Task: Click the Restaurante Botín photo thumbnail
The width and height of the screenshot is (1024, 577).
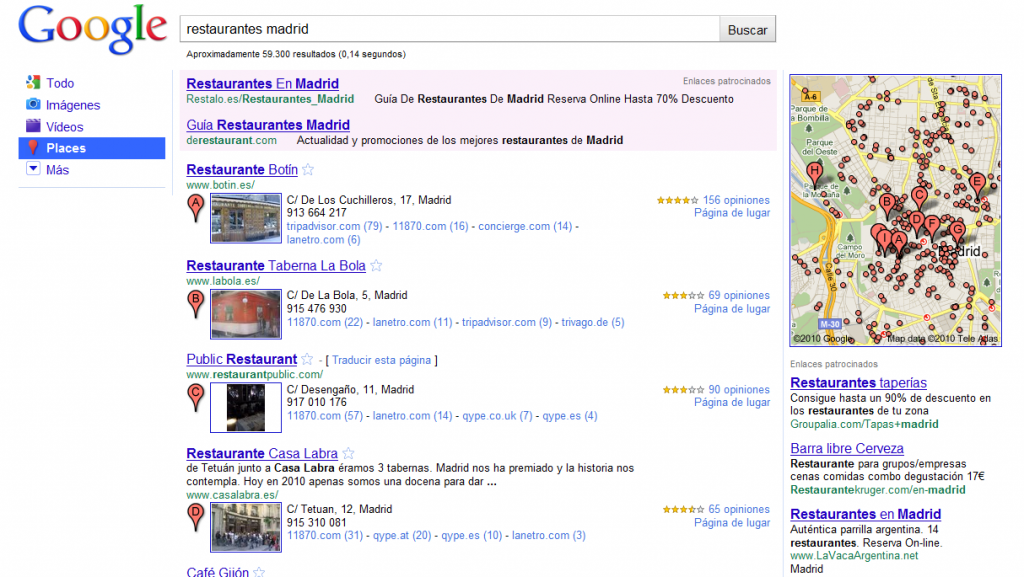Action: click(245, 216)
